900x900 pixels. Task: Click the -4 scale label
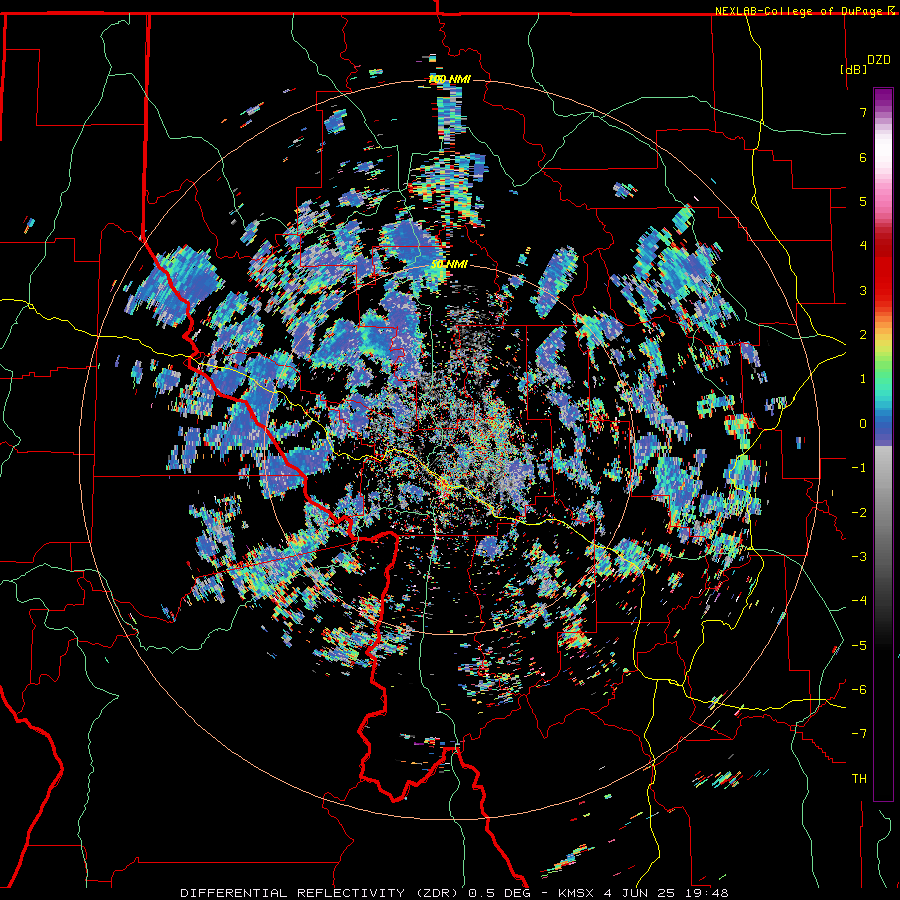tap(859, 601)
